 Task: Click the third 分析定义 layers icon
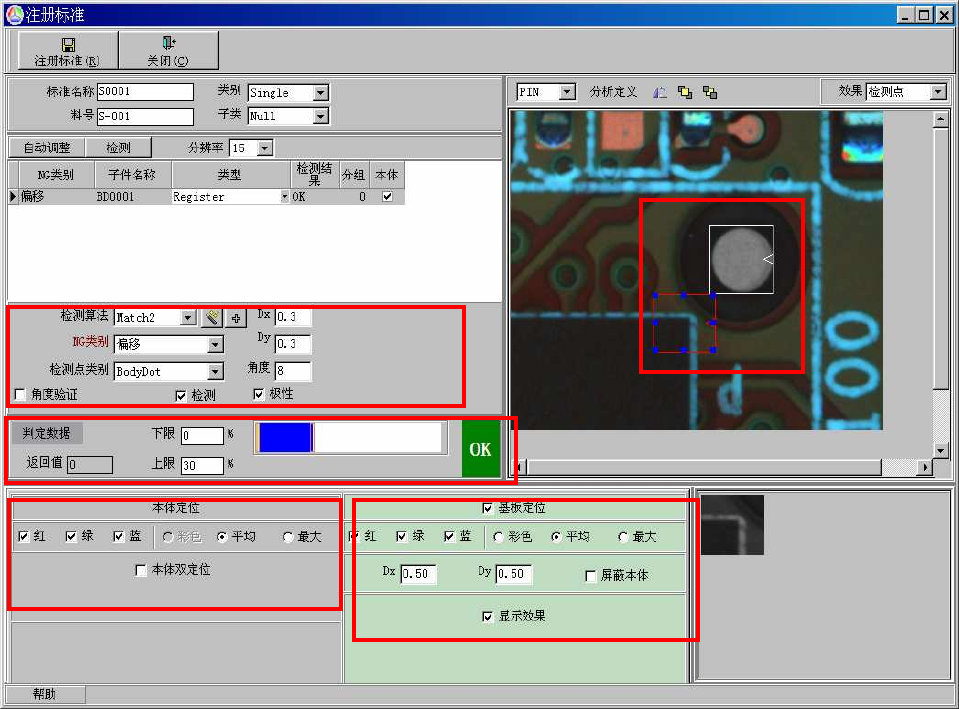click(710, 92)
